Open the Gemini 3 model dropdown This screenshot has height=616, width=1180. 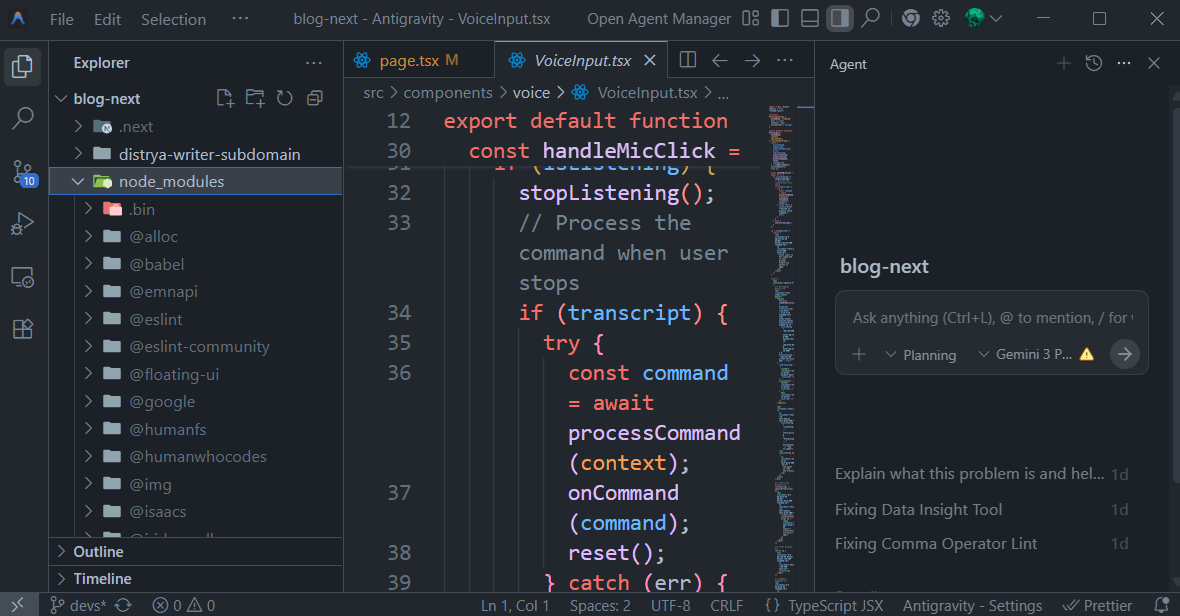[1036, 354]
